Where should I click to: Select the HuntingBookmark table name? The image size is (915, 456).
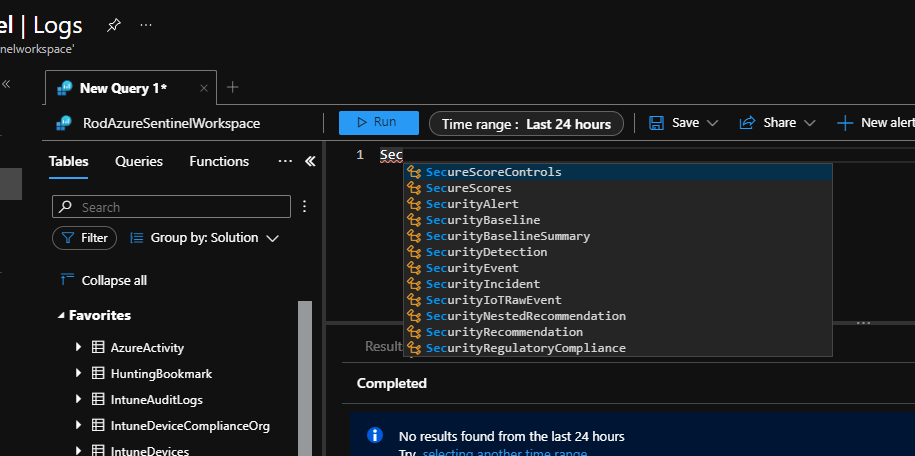(x=161, y=374)
